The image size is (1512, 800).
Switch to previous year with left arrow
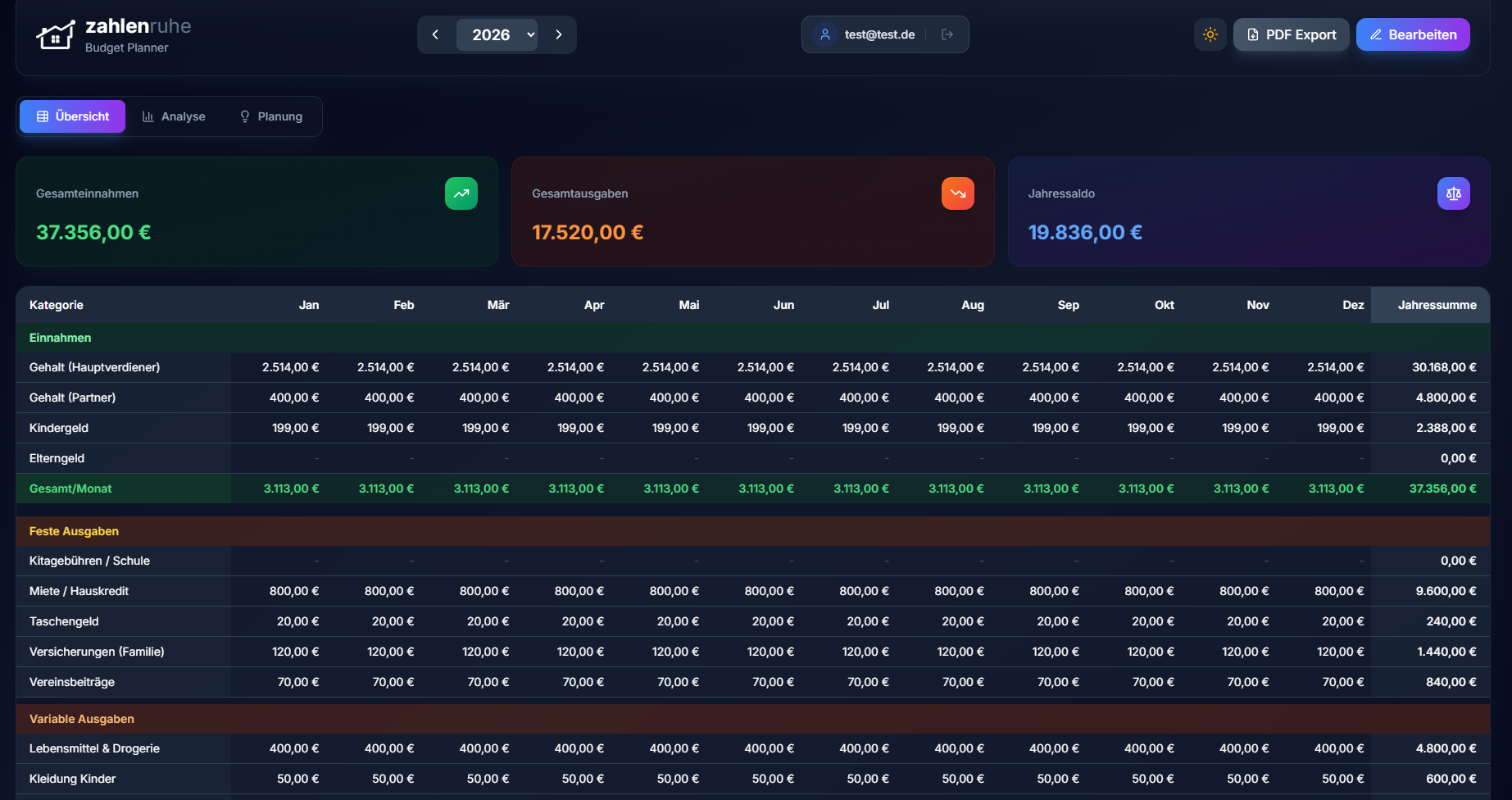435,34
